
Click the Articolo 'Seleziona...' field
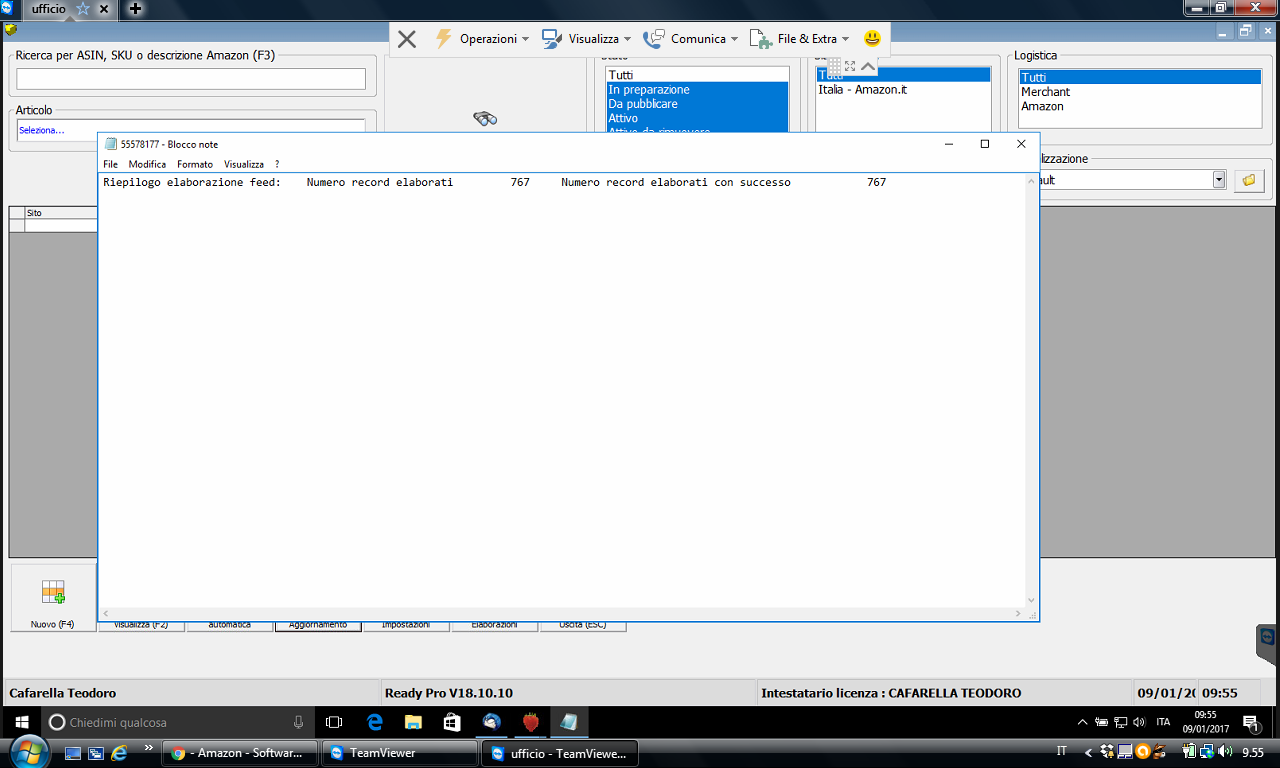pyautogui.click(x=191, y=130)
